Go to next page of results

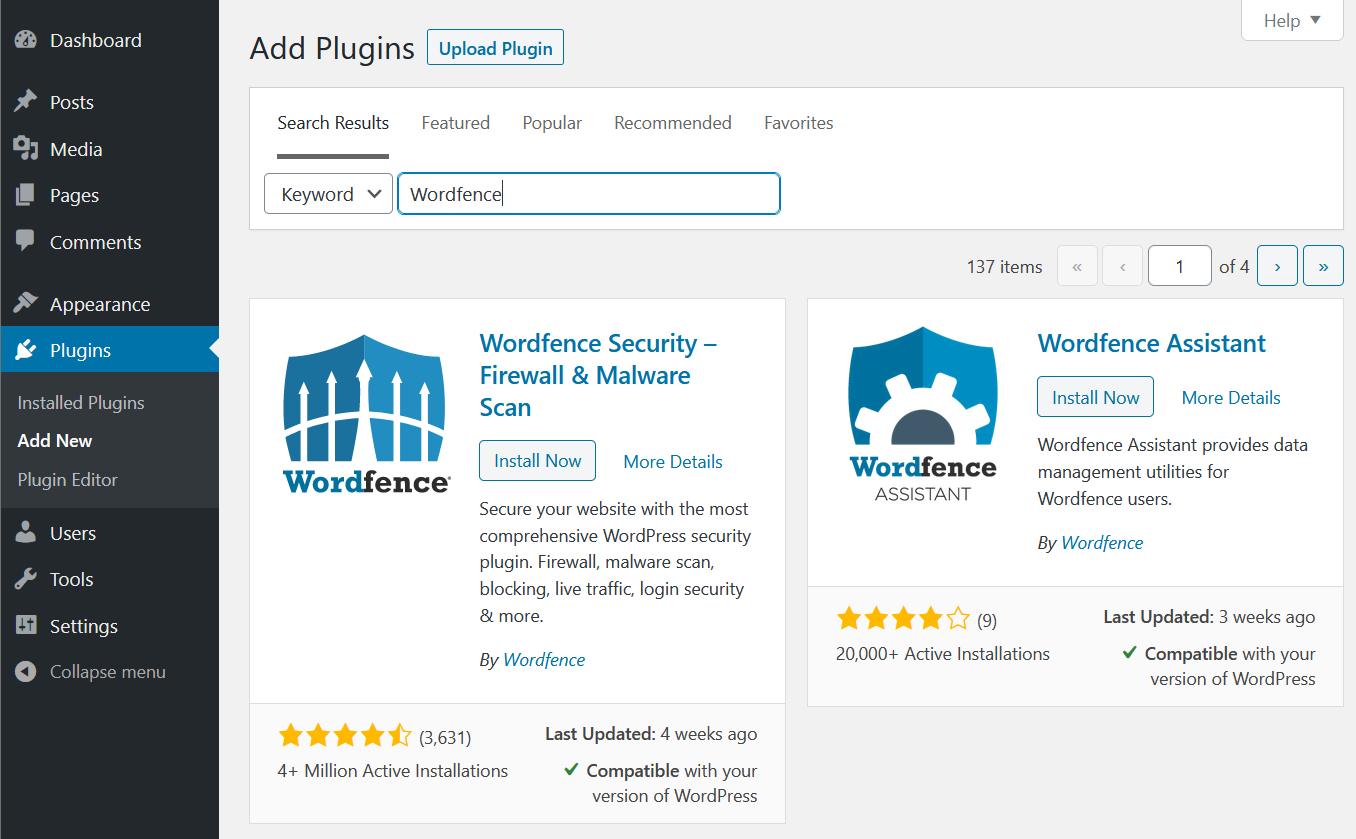point(1277,266)
